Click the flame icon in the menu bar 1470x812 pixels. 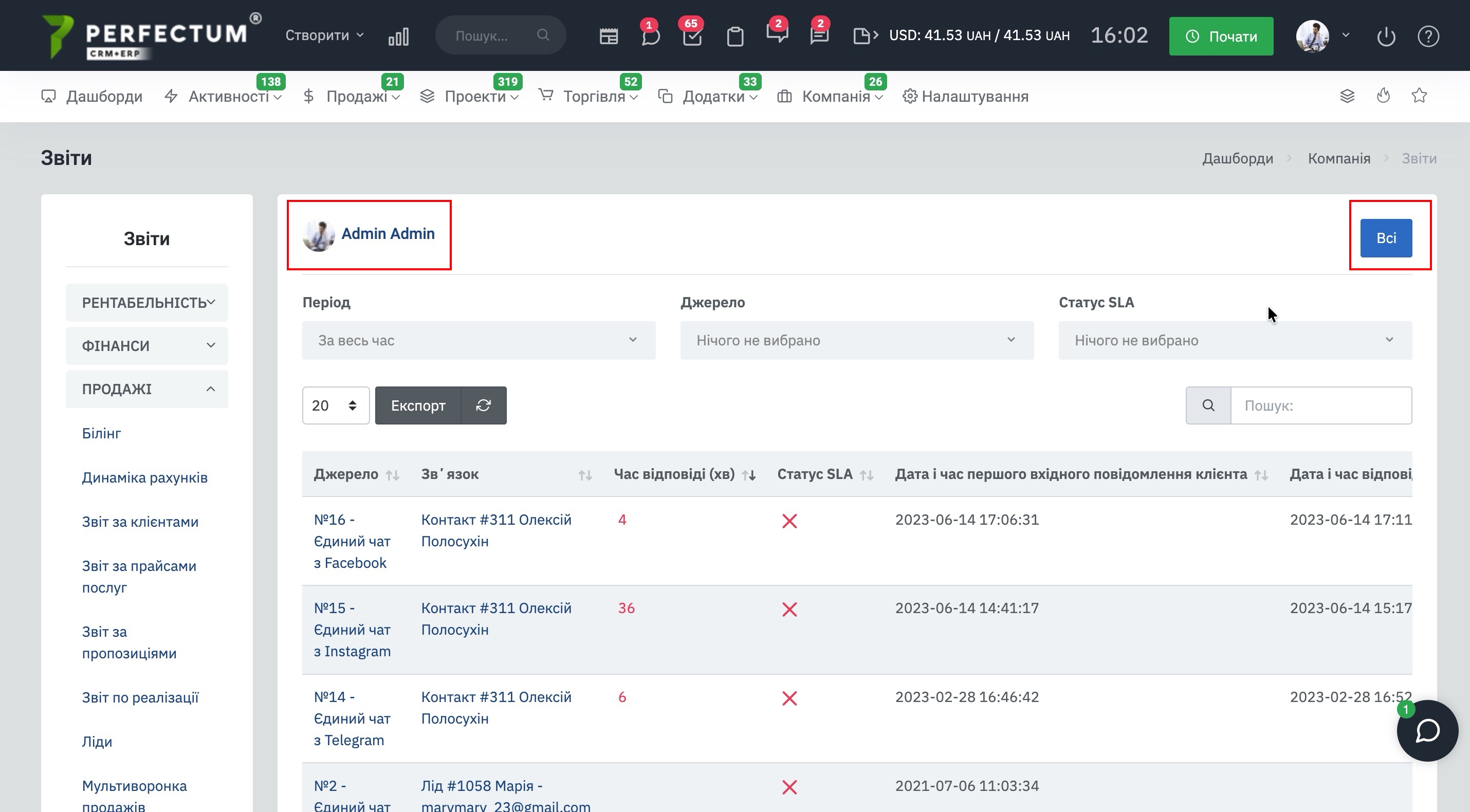pos(1383,96)
